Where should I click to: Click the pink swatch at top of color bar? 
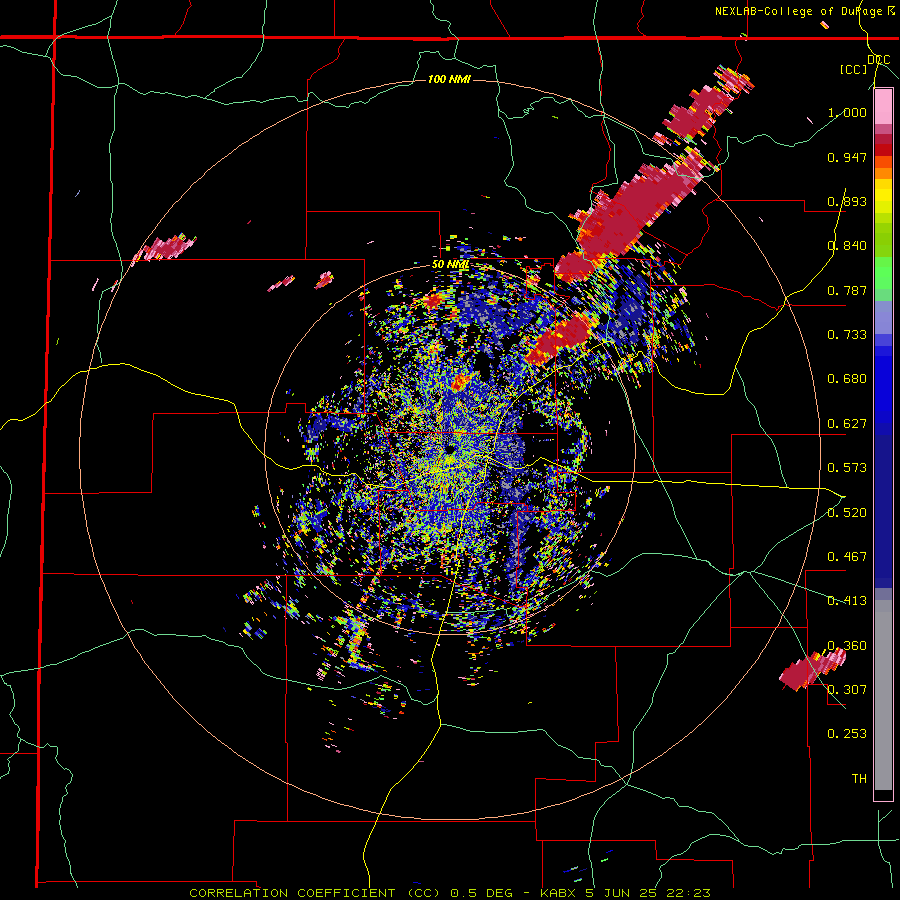[x=883, y=106]
